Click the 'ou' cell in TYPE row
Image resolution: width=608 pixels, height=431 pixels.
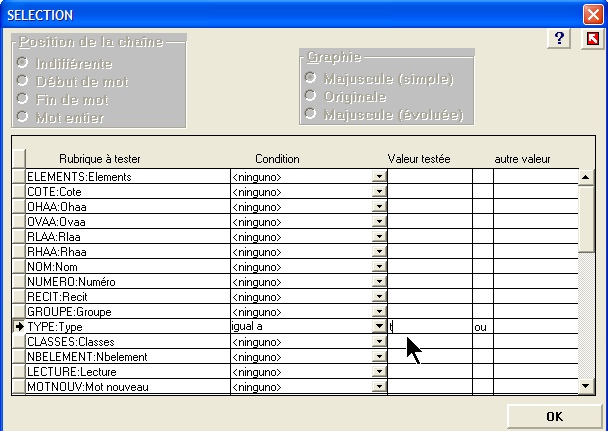tap(482, 327)
